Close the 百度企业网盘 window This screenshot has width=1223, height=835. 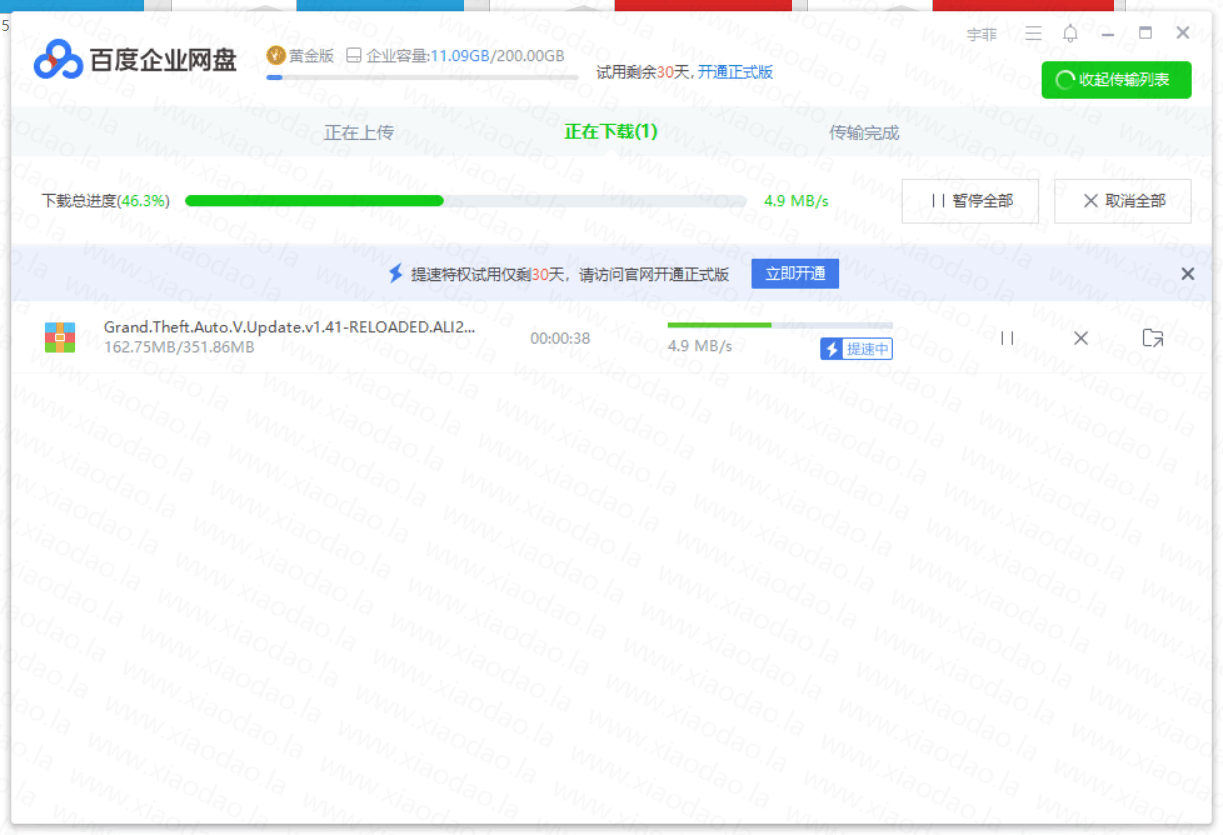pyautogui.click(x=1183, y=33)
